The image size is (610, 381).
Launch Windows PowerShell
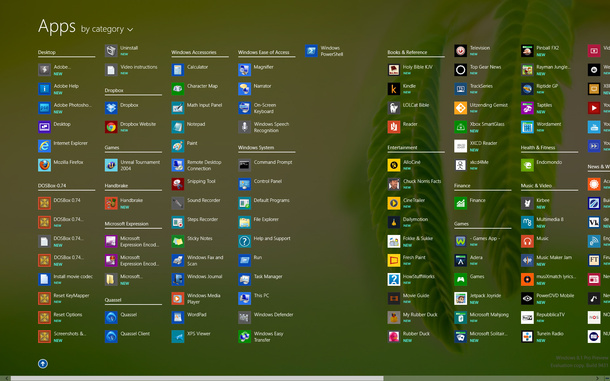coord(324,51)
